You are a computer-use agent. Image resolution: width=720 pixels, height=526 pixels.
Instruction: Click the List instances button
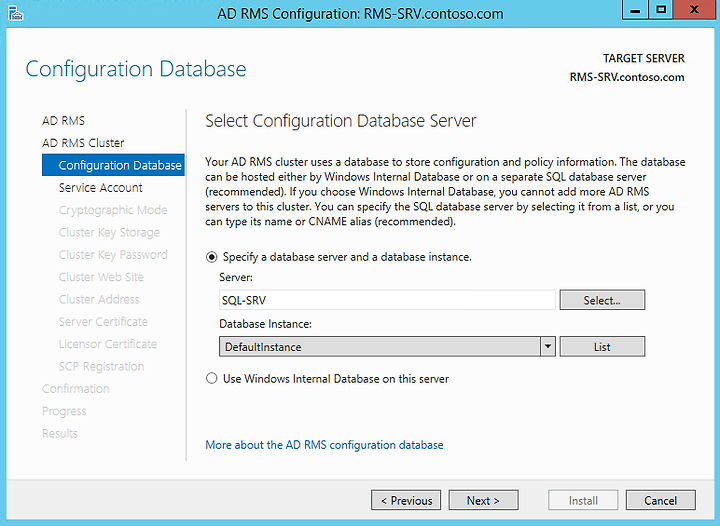[602, 347]
